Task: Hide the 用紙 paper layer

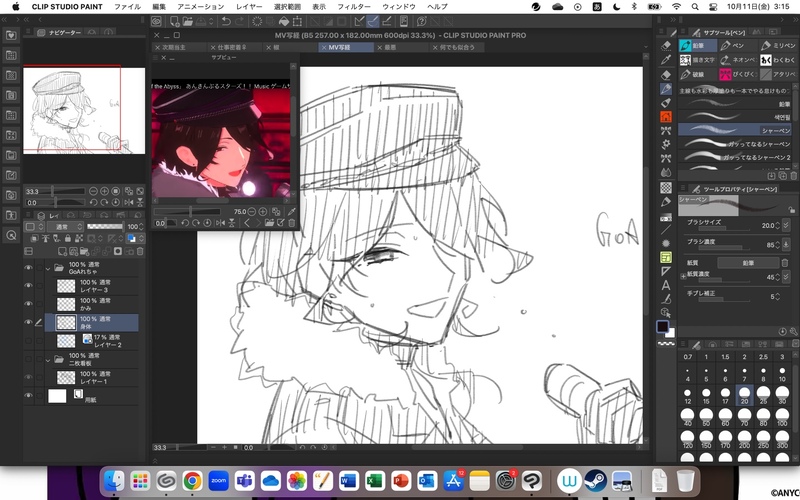Action: pyautogui.click(x=28, y=395)
